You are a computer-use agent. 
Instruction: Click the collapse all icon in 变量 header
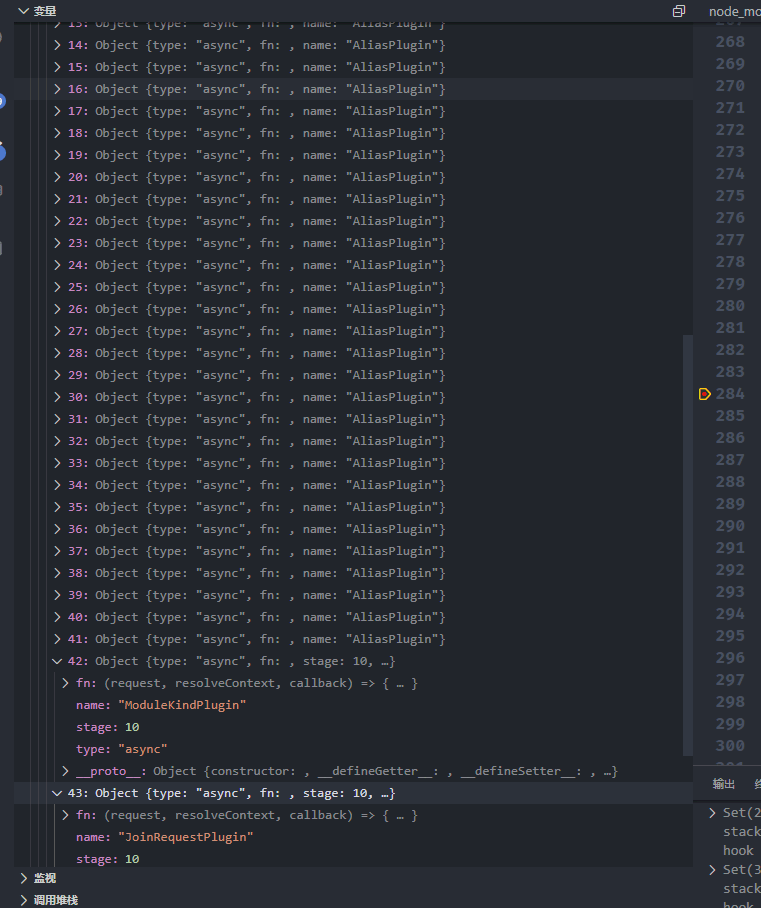click(679, 11)
